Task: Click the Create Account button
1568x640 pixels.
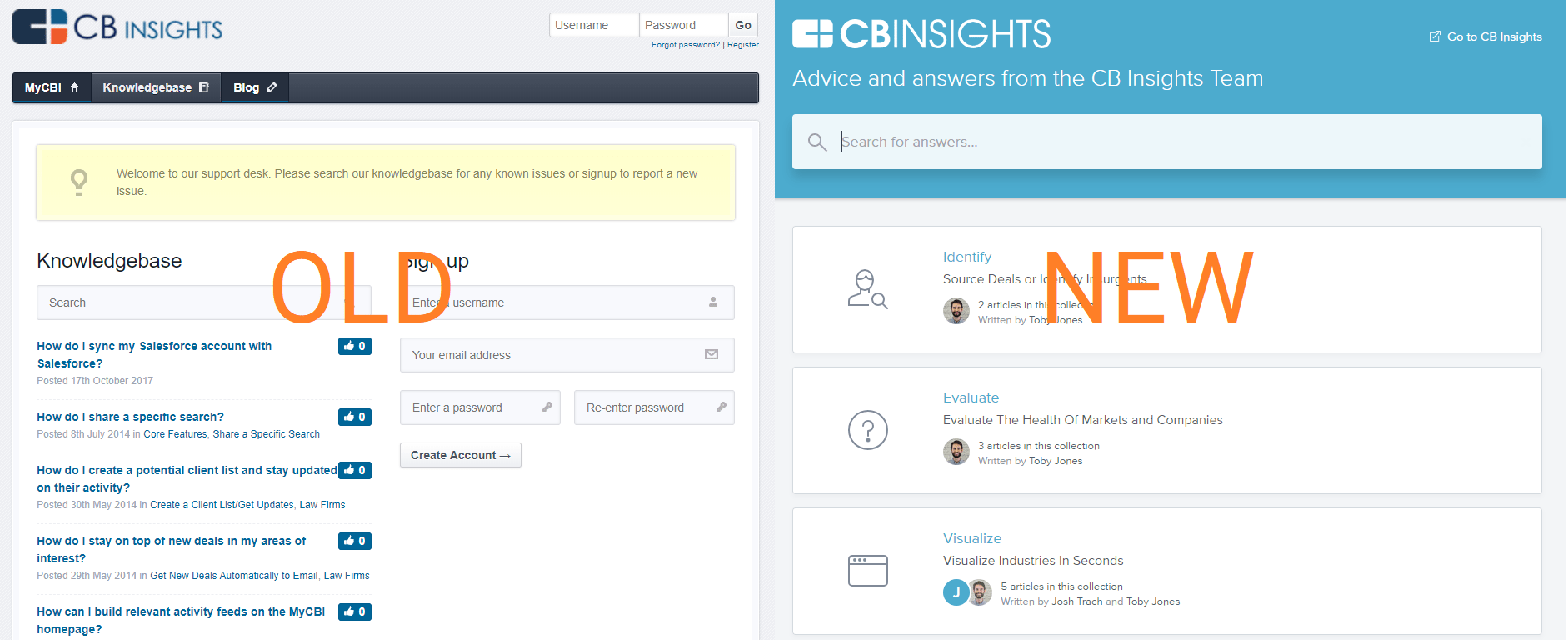Action: (x=461, y=455)
